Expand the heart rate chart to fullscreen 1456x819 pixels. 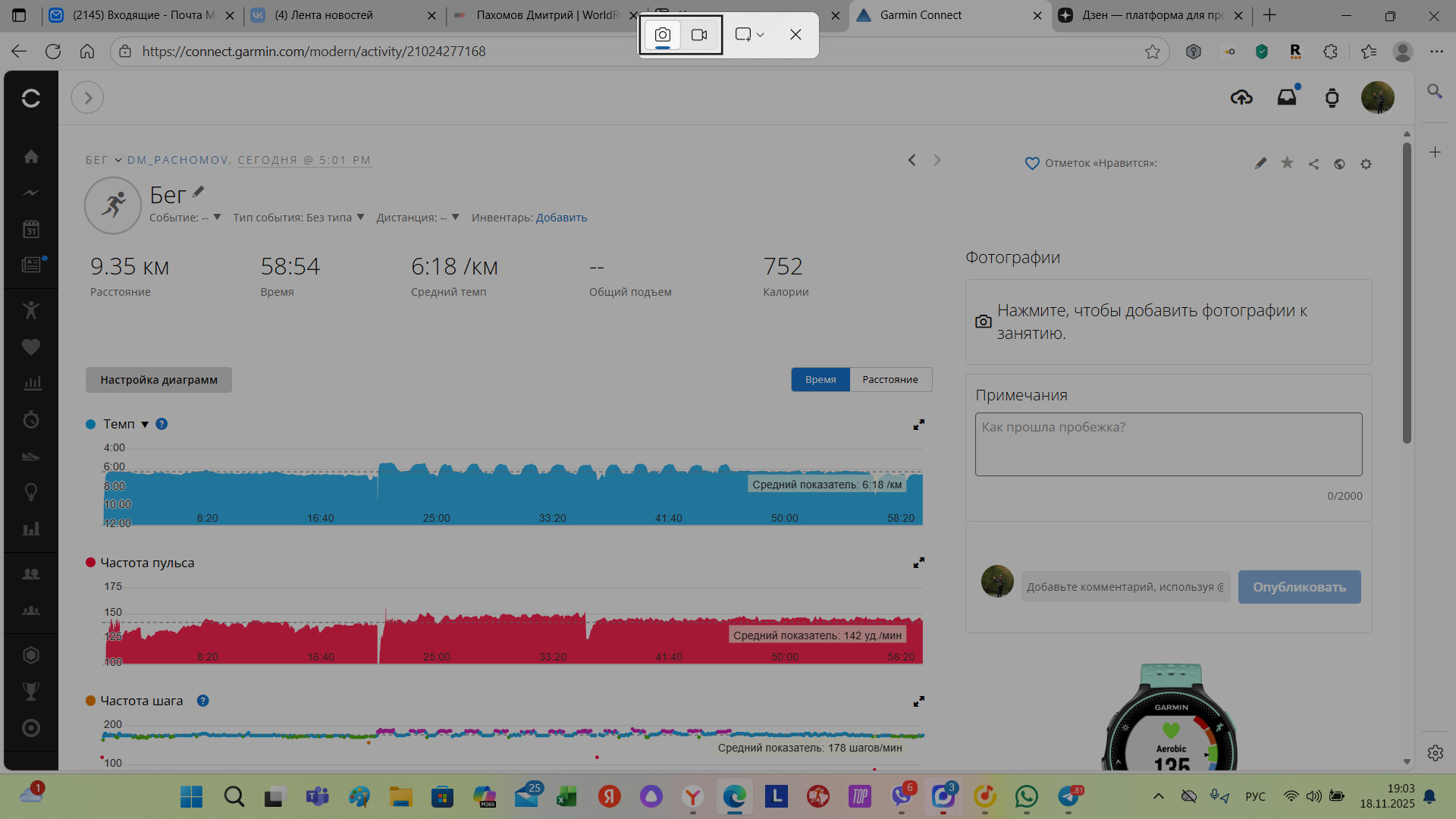[x=918, y=563]
